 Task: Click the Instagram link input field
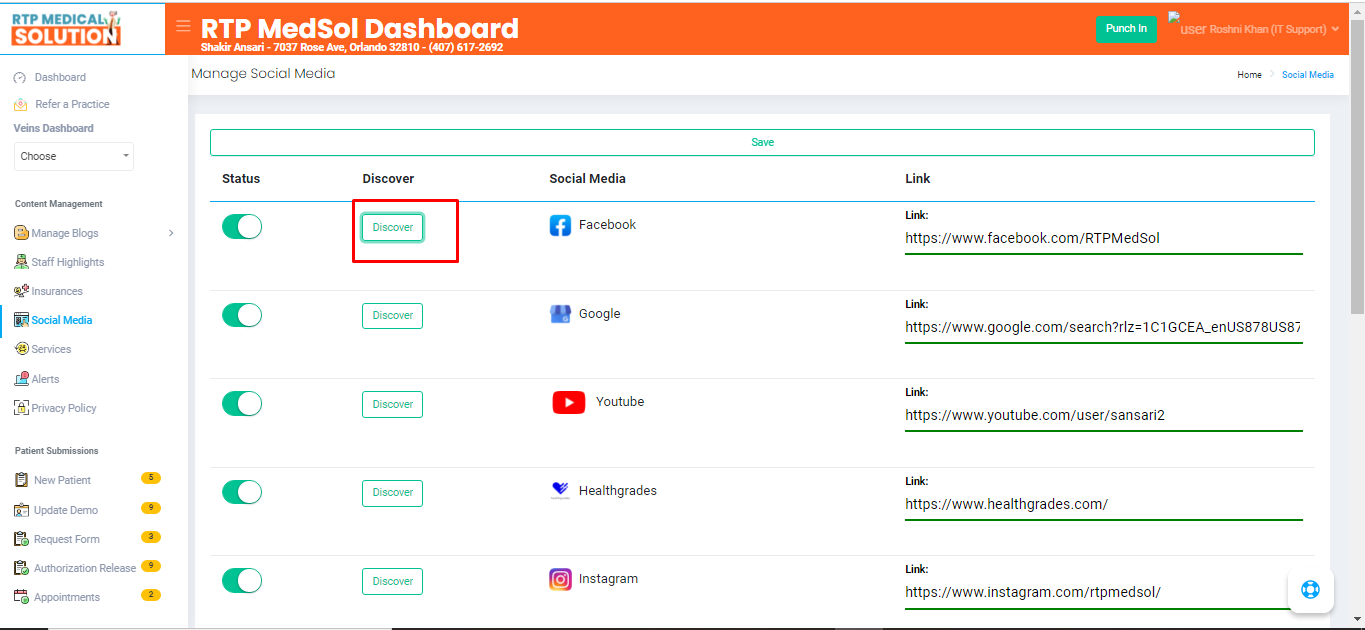[1104, 593]
